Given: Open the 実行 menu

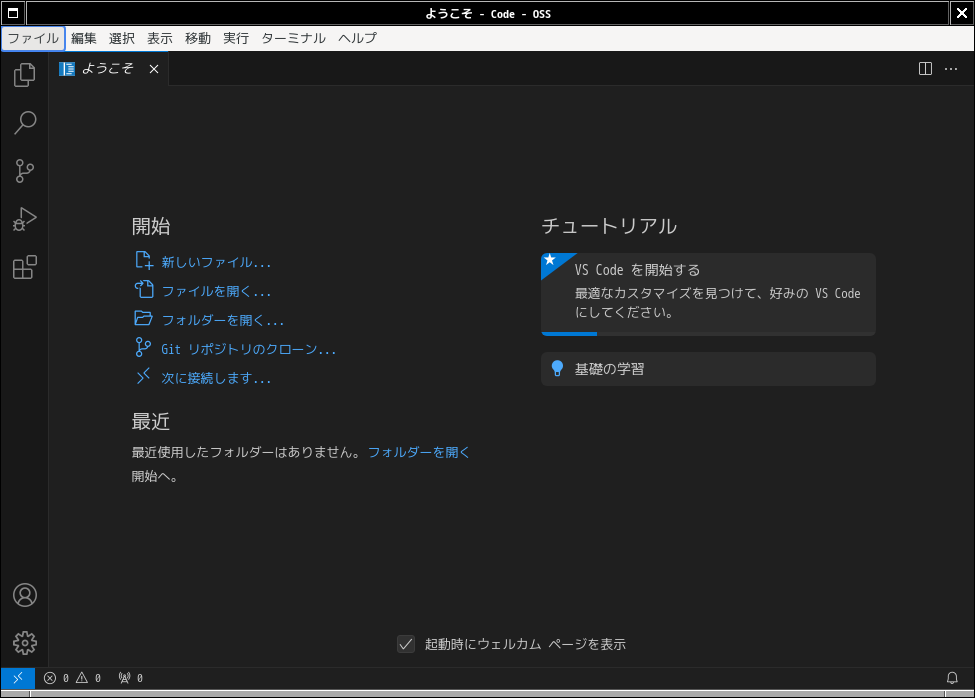Looking at the screenshot, I should point(236,38).
